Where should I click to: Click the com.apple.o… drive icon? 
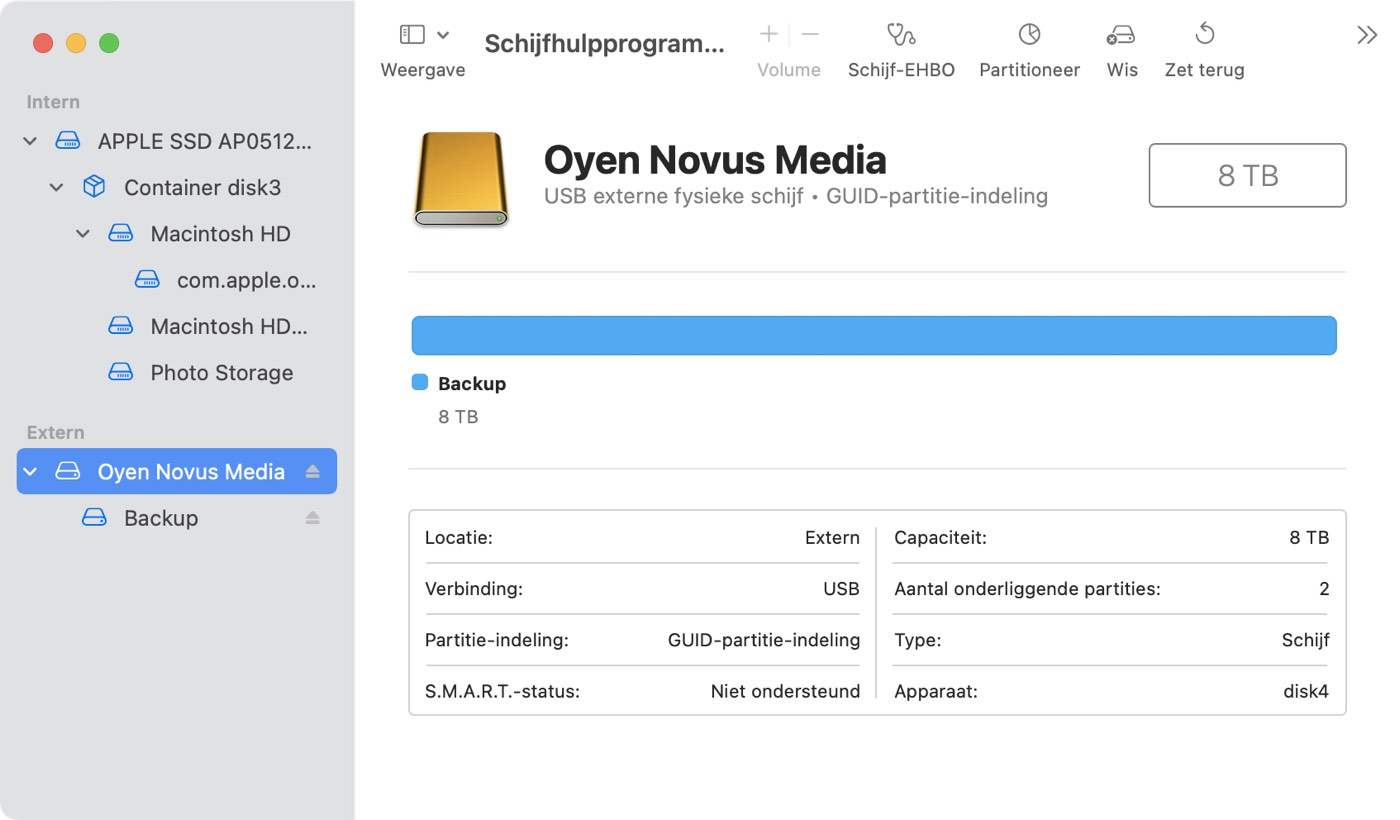pyautogui.click(x=147, y=281)
